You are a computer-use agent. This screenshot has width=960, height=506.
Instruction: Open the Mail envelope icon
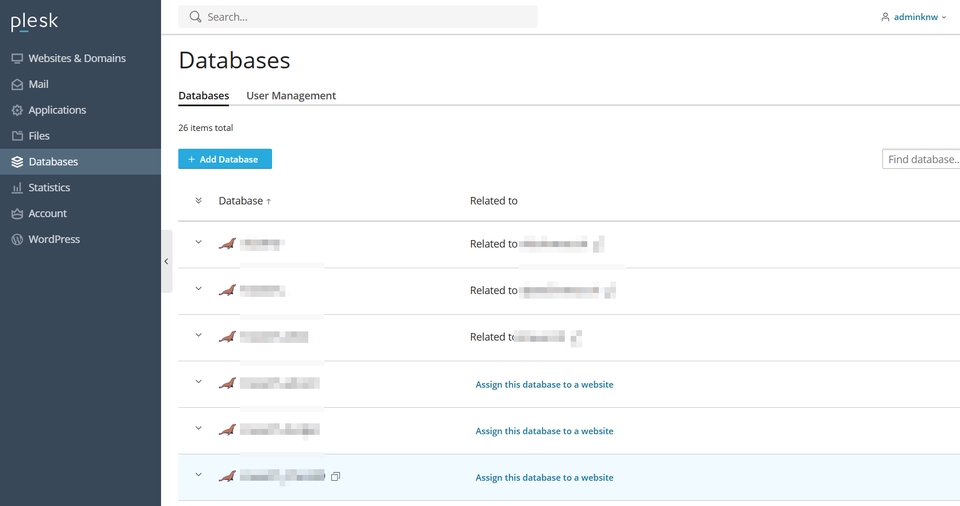point(17,85)
